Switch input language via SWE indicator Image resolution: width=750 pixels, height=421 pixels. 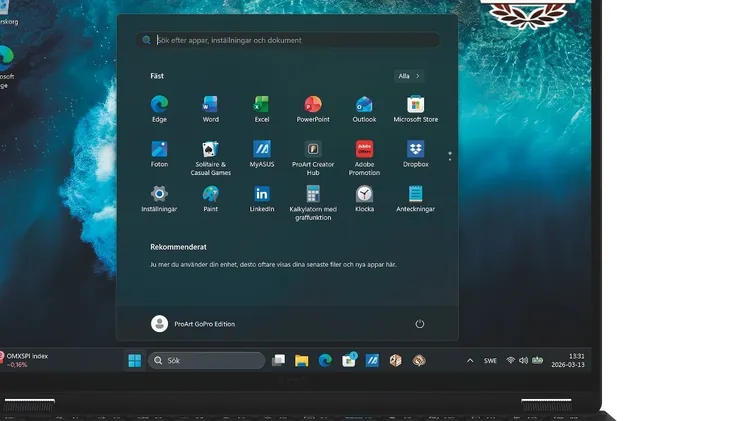(490, 361)
